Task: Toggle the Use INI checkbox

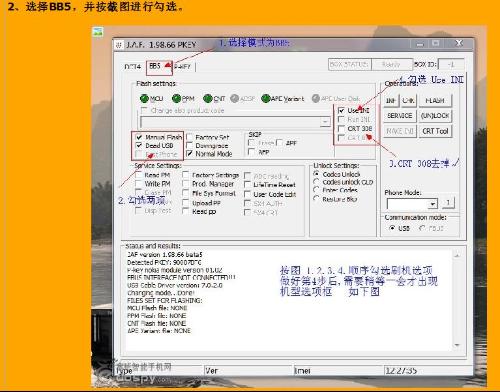Action: [x=341, y=110]
